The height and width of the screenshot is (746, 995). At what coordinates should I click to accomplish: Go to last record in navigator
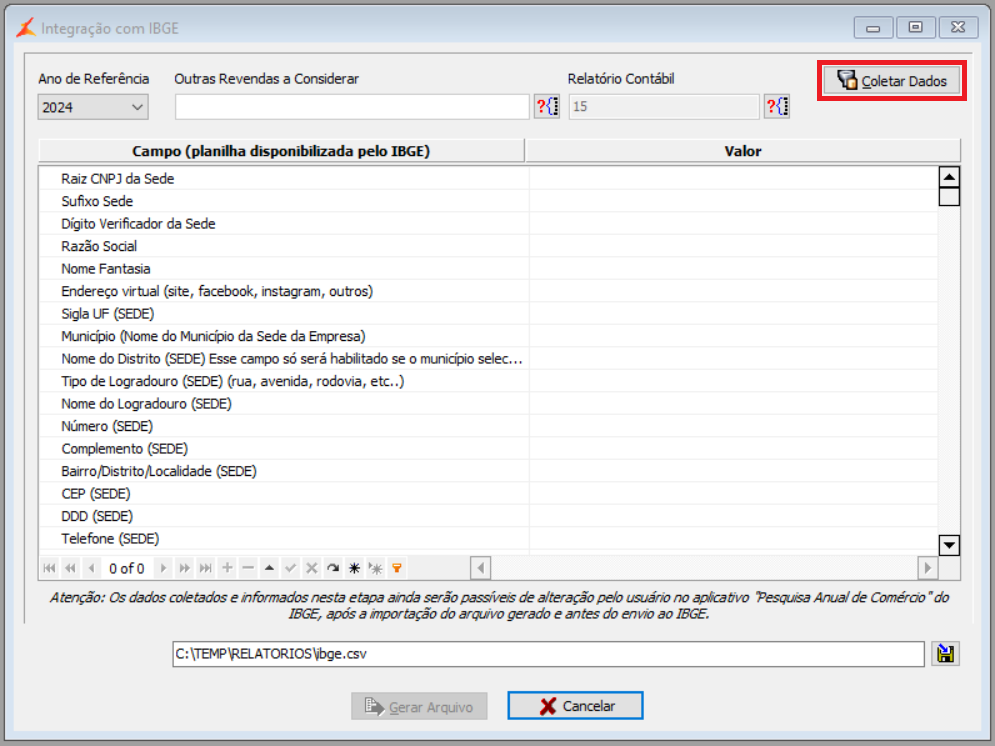pyautogui.click(x=206, y=568)
